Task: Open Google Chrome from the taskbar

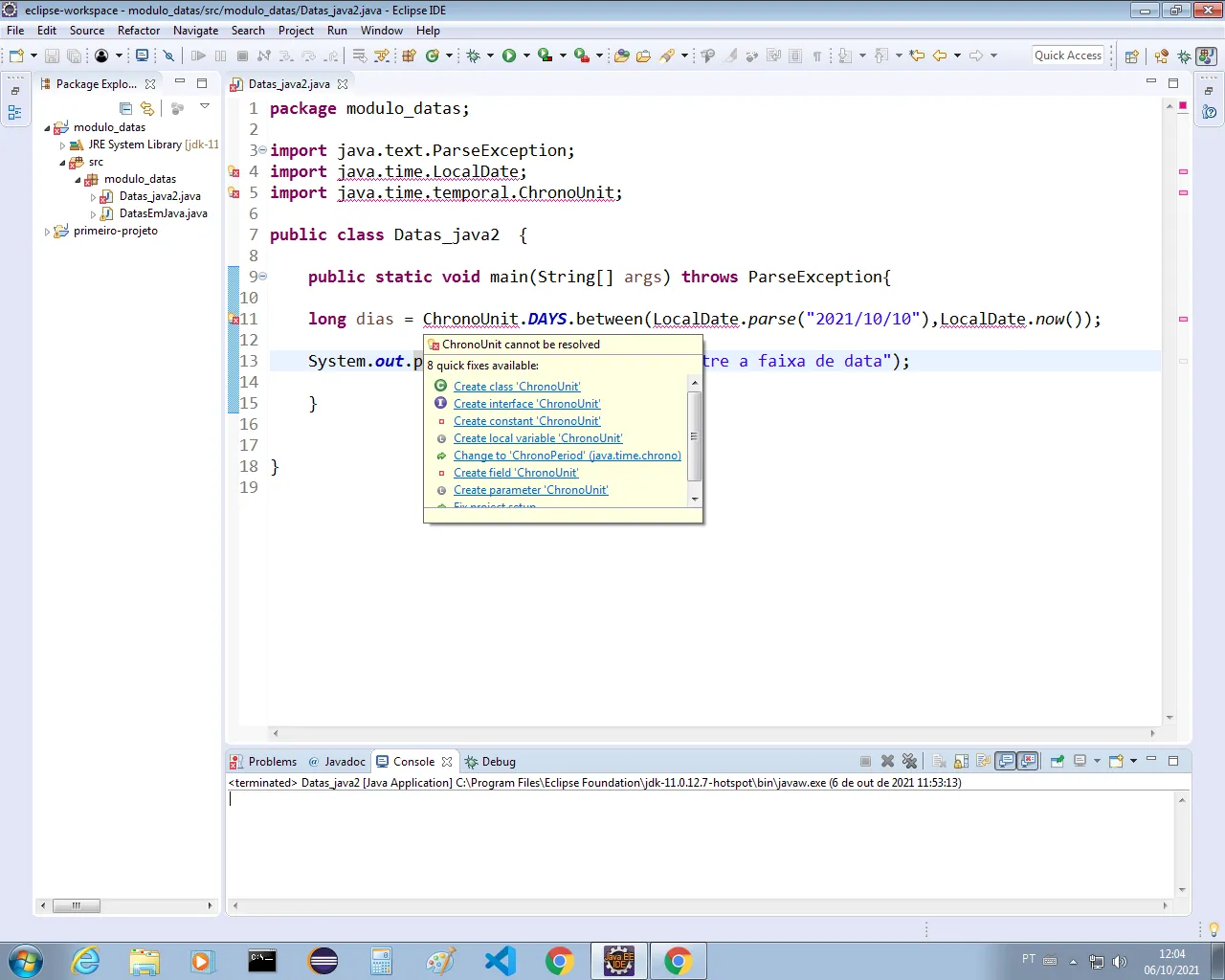Action: pos(560,961)
